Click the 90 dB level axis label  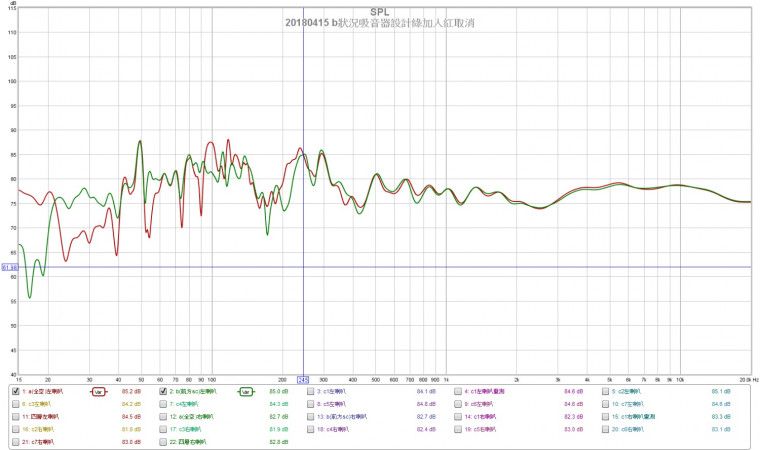13,130
